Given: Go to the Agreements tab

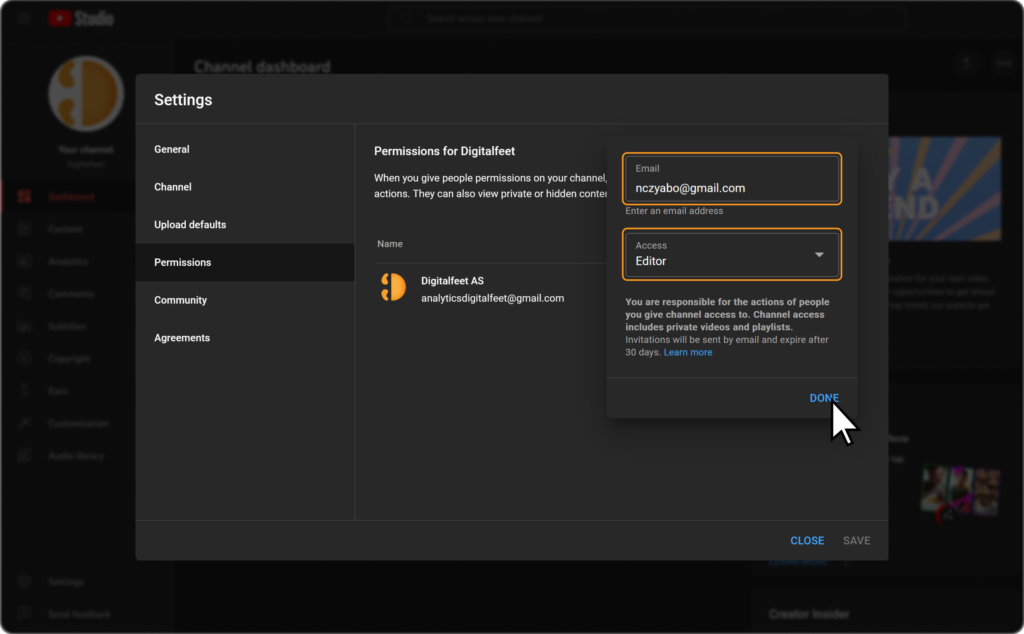Looking at the screenshot, I should 245,338.
